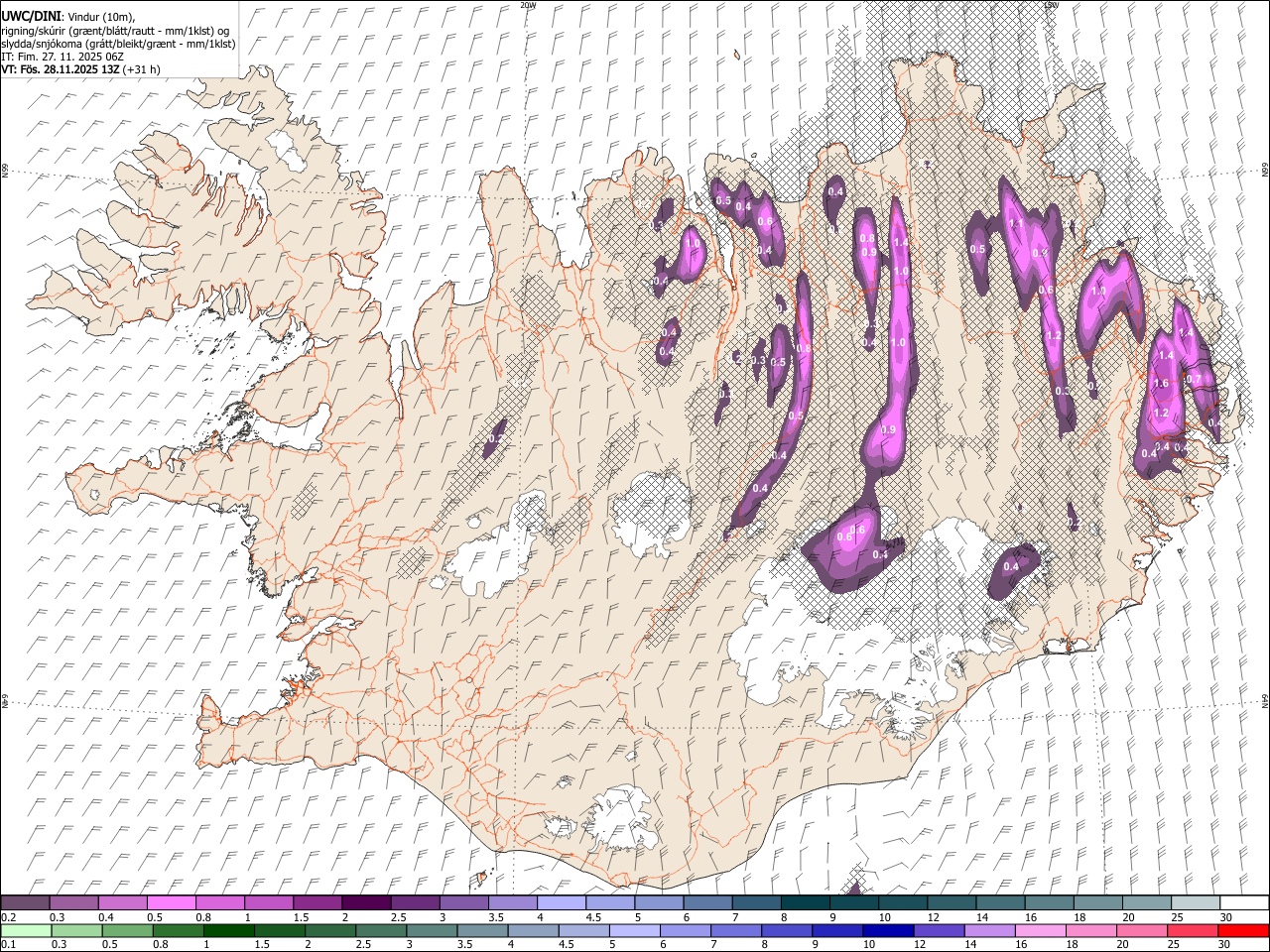Select the pink swatch labeled 20, bottom legend row
The image size is (1270, 952).
click(x=1141, y=930)
